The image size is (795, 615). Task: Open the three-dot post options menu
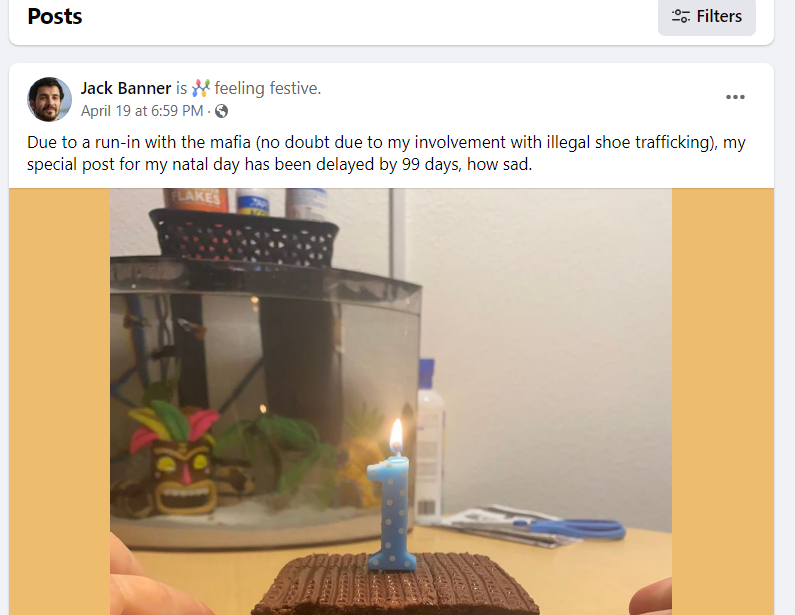click(x=735, y=97)
